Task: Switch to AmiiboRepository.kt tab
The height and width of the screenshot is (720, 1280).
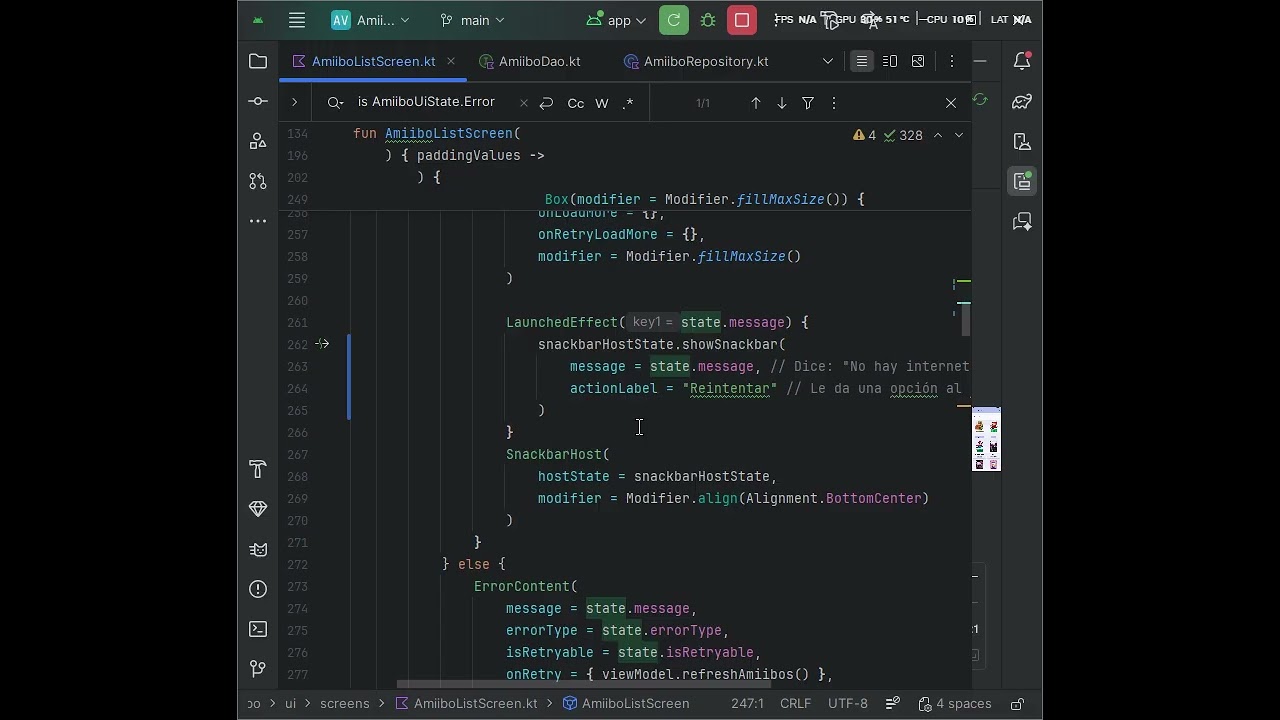Action: [x=696, y=61]
